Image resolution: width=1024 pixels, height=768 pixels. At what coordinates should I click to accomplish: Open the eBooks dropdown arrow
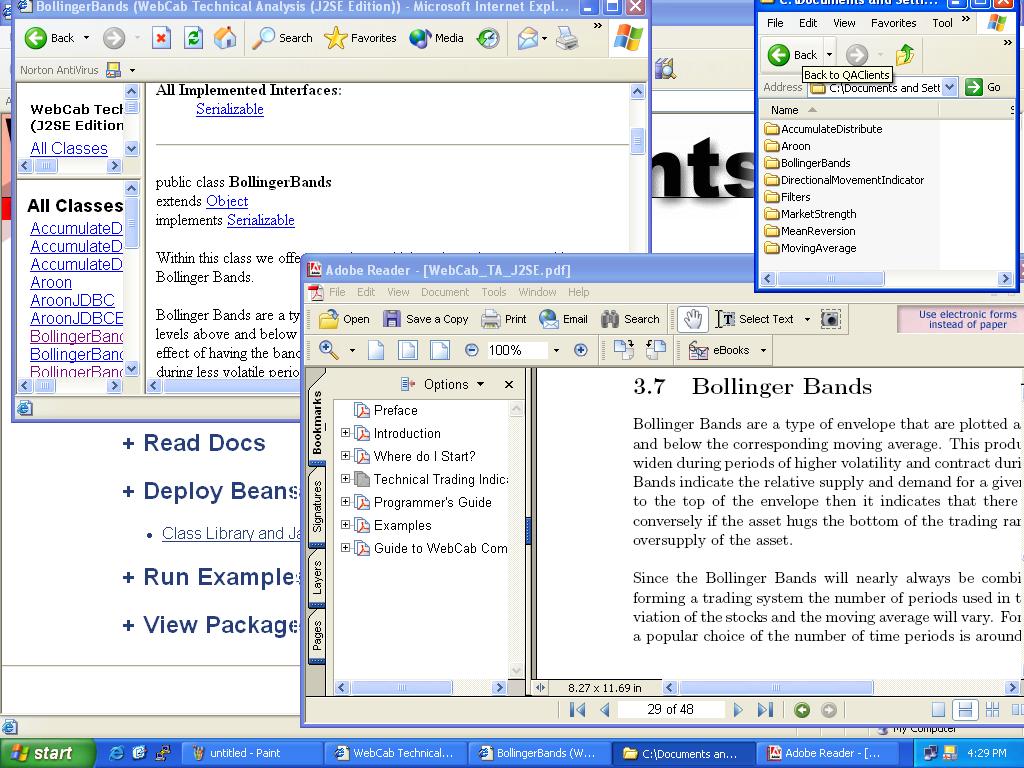tap(763, 350)
